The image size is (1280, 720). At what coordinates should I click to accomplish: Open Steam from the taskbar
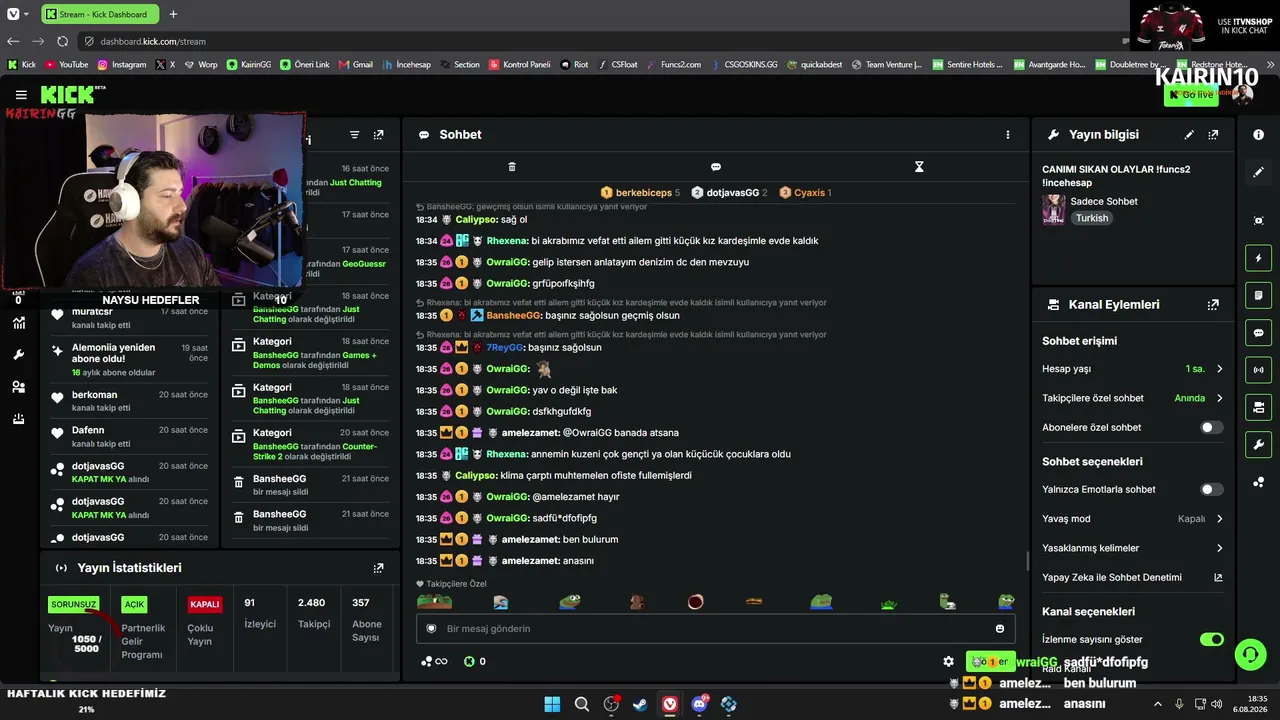(640, 704)
